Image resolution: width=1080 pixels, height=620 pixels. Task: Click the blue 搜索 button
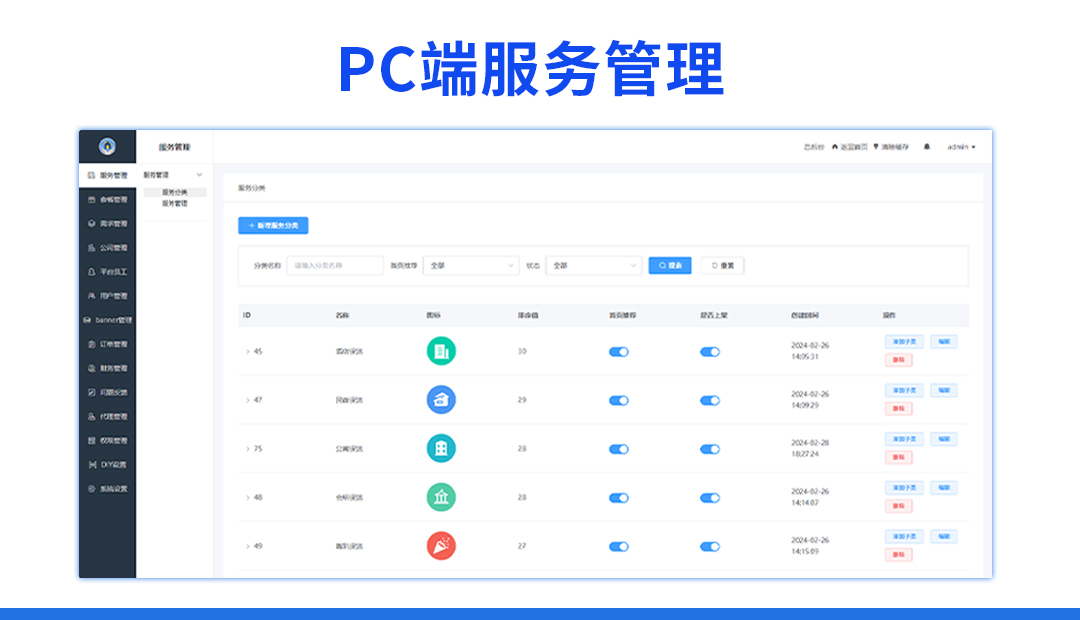tap(670, 266)
